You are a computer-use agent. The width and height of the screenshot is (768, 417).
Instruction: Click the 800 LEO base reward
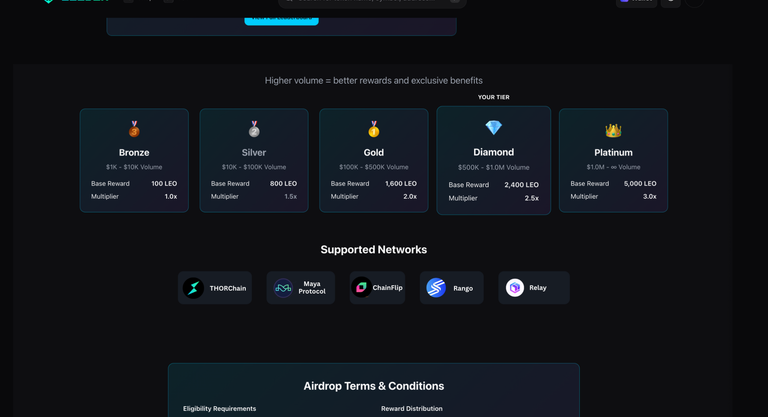(x=284, y=183)
